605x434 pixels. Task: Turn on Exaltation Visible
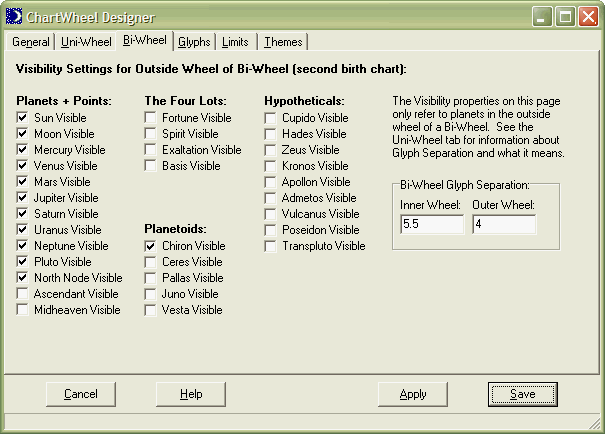click(150, 149)
